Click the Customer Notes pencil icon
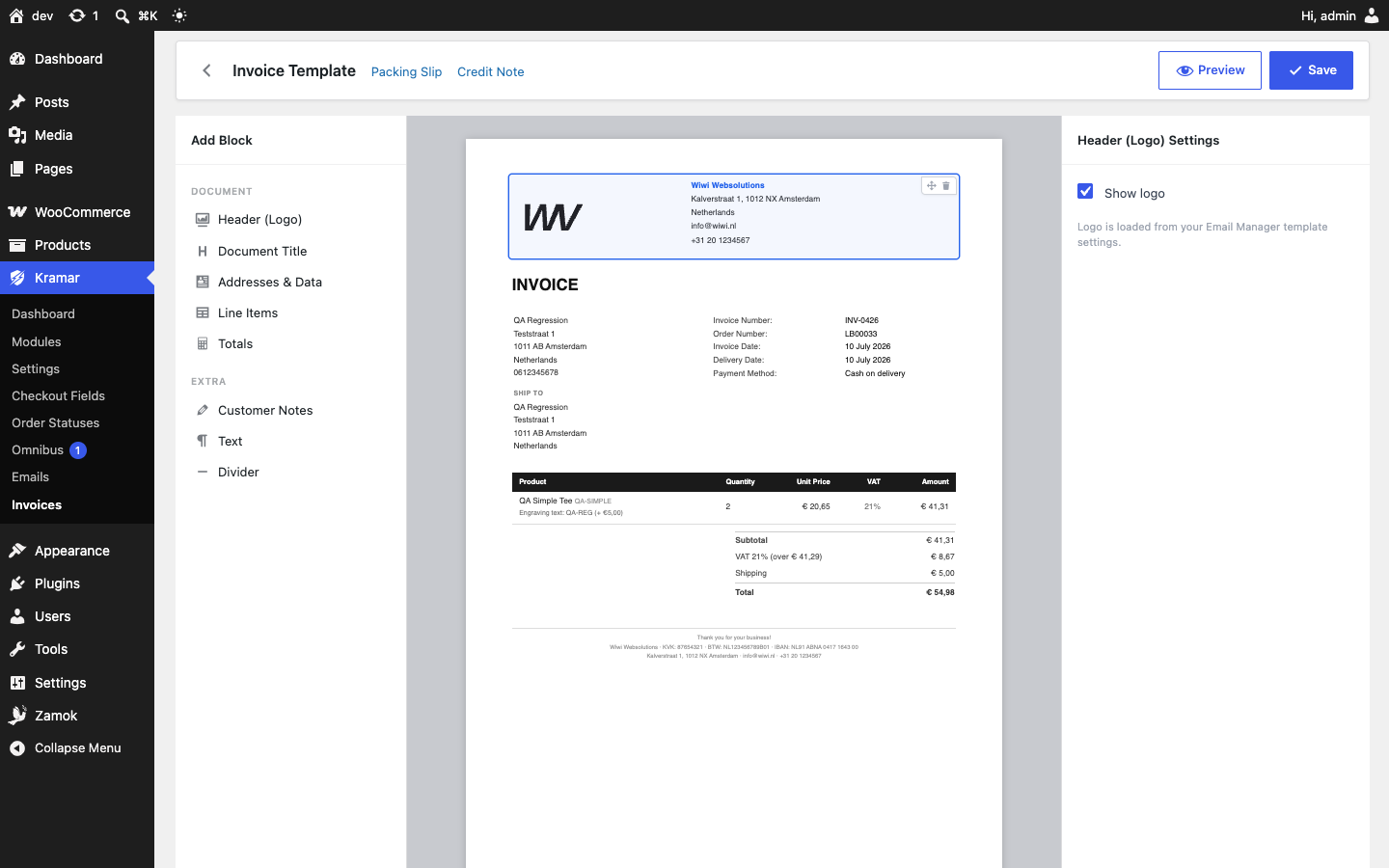 [x=203, y=410]
